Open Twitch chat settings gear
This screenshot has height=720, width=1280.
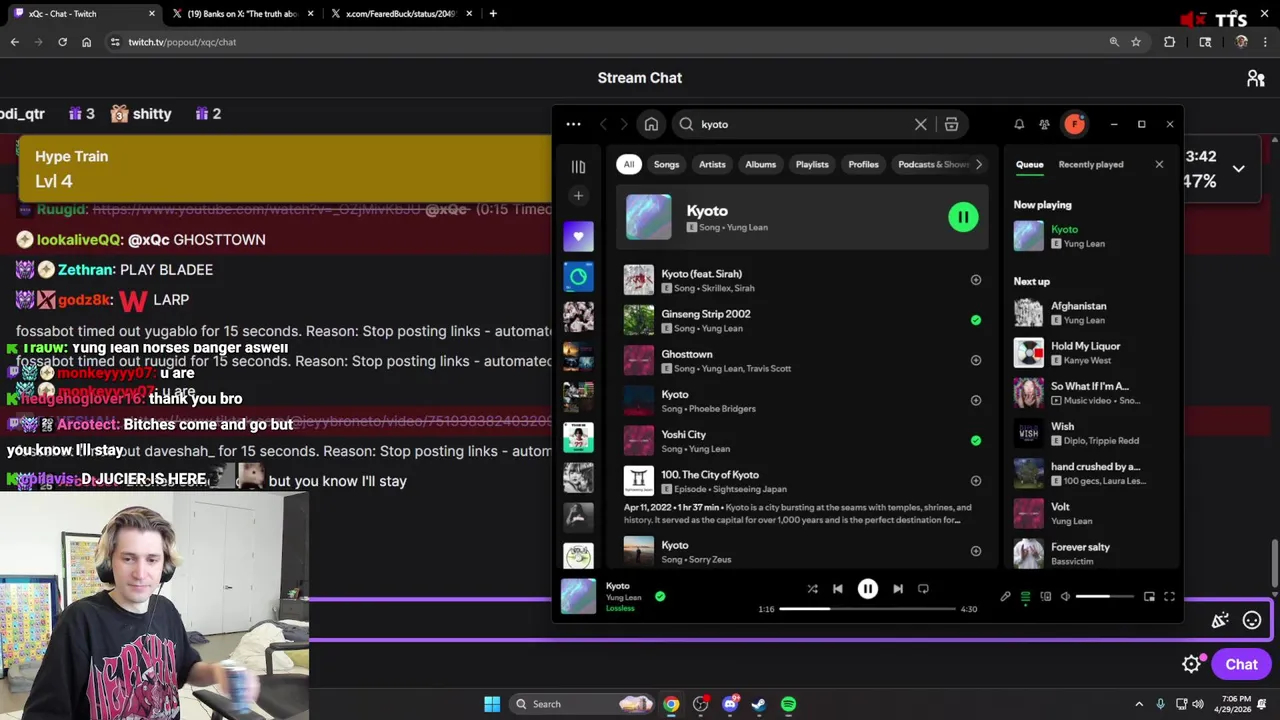pyautogui.click(x=1191, y=664)
